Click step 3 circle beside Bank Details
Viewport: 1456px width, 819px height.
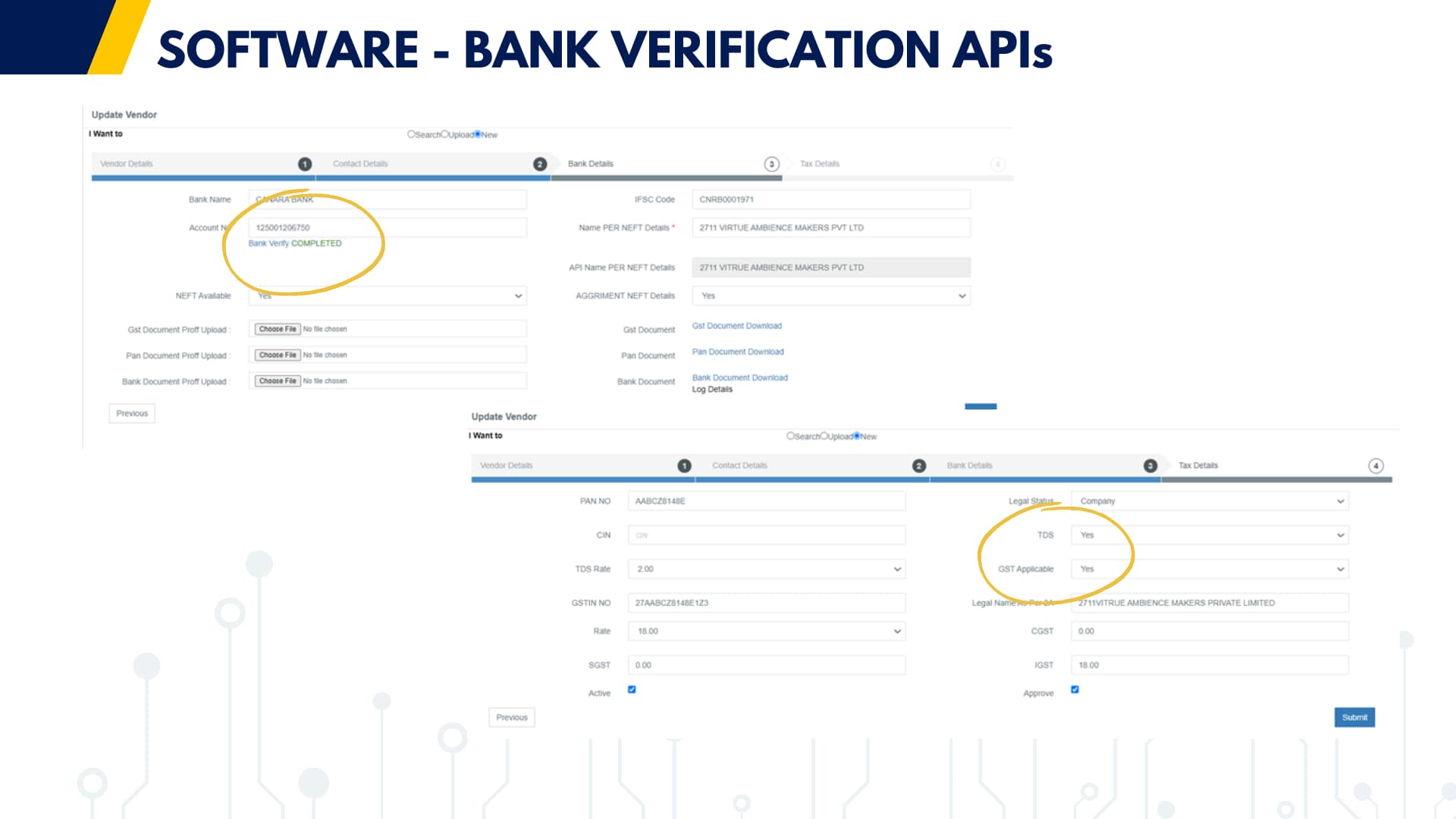[771, 164]
